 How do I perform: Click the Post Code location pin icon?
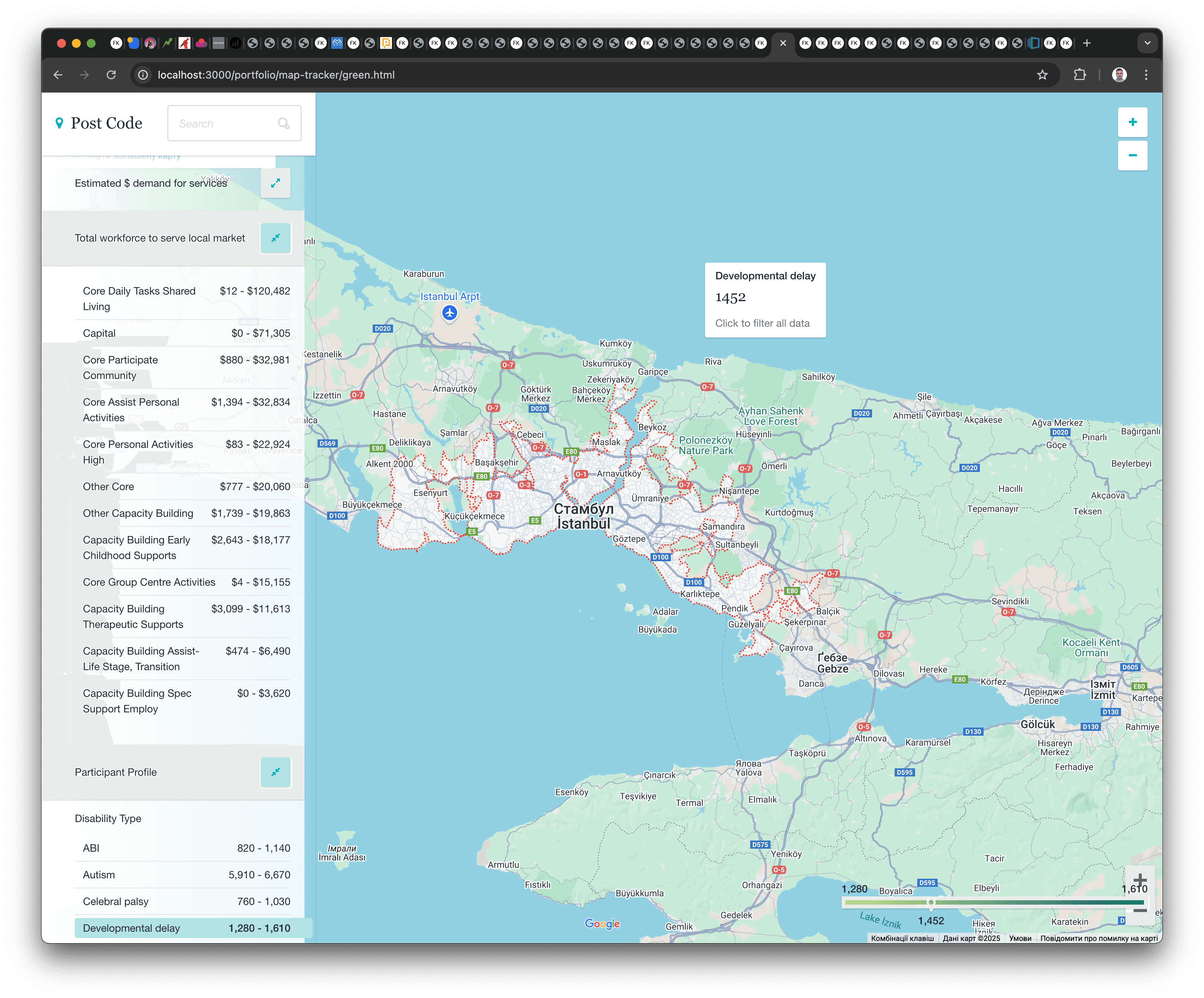(59, 123)
